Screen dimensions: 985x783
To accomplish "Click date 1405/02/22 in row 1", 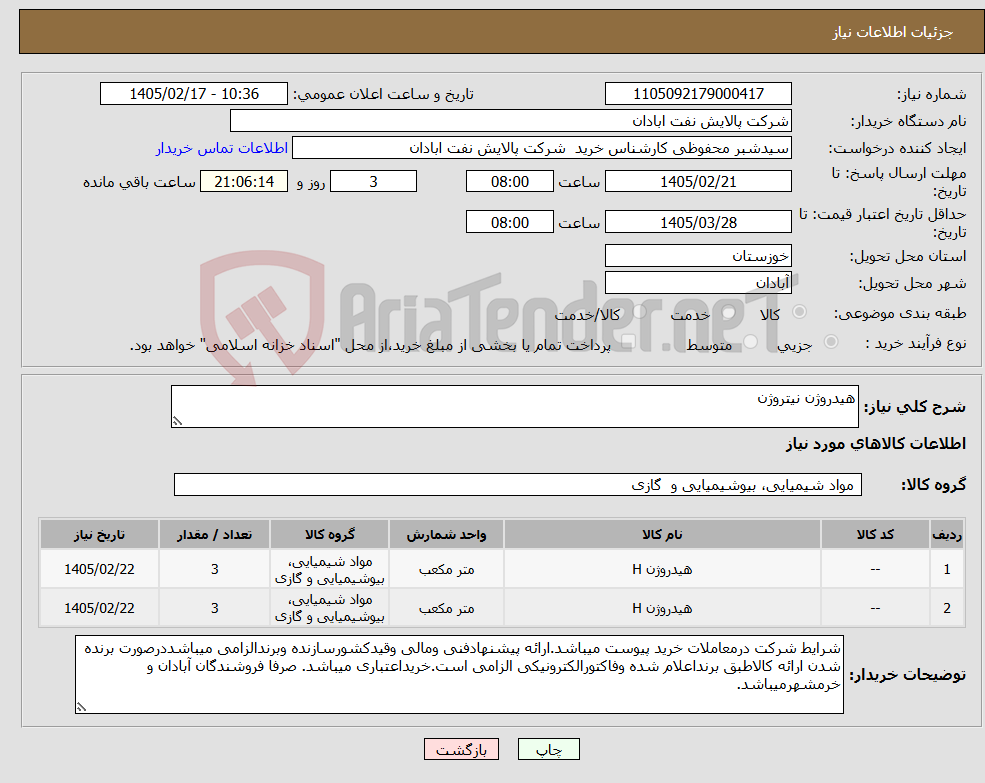I will pyautogui.click(x=99, y=569).
